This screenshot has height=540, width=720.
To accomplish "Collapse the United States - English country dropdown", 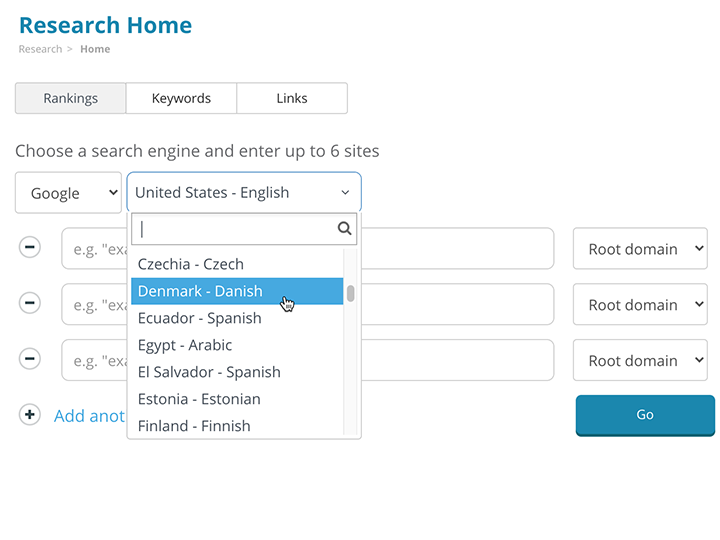I will click(x=243, y=192).
